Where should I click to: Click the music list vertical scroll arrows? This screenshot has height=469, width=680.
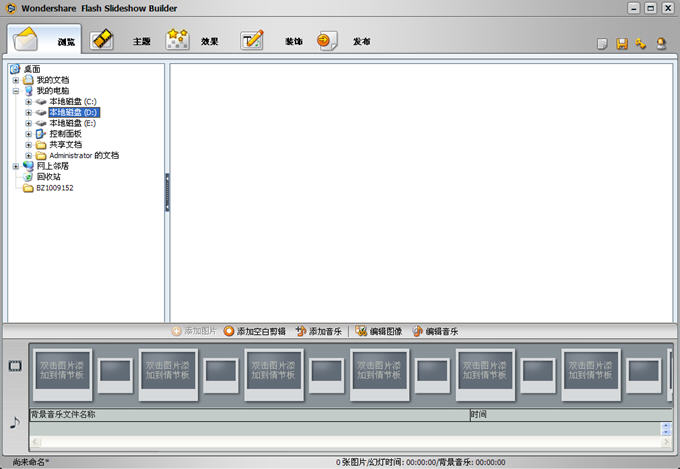pos(666,429)
